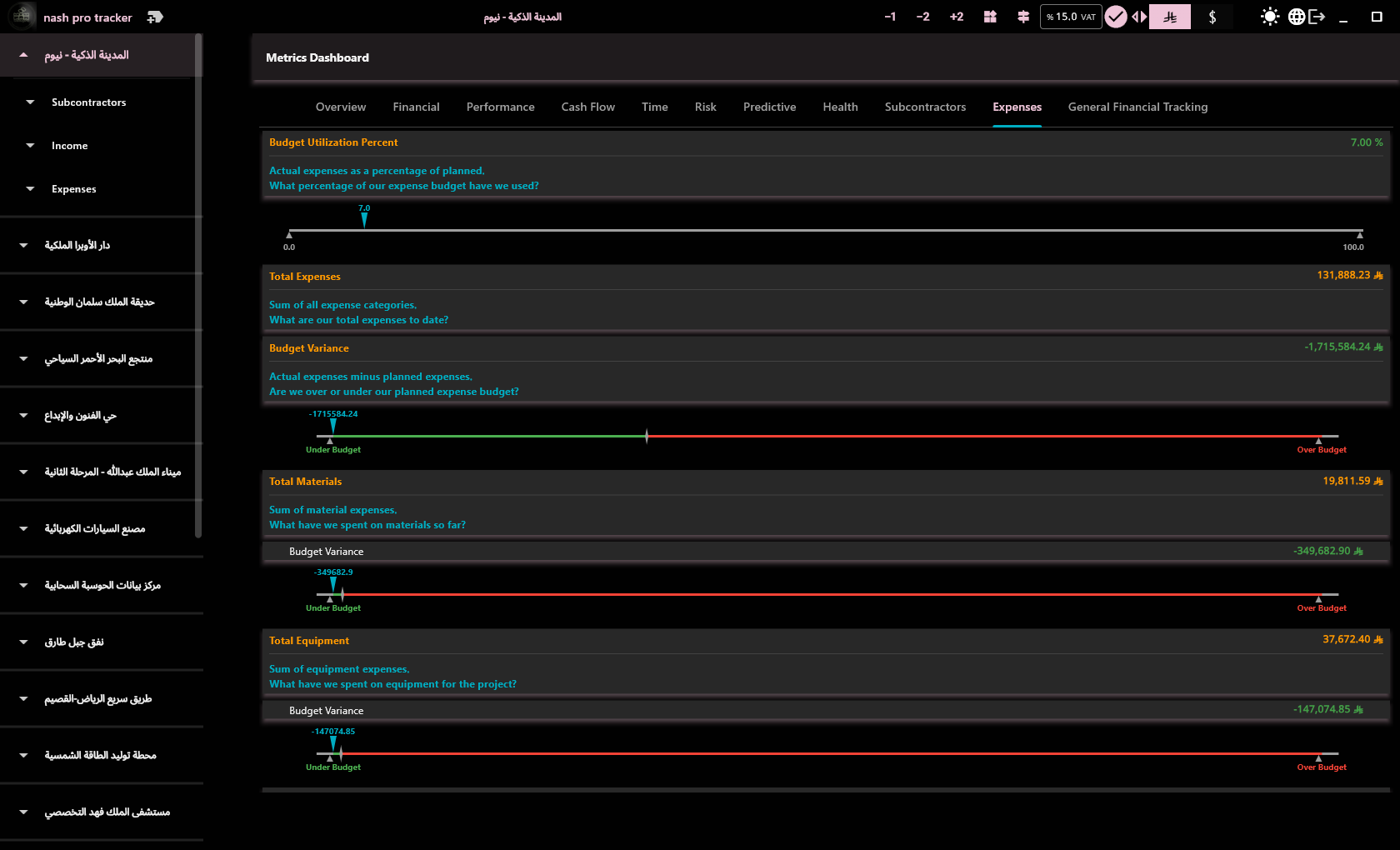Collapse the المدينة الذكية - نيوم project
Image resolution: width=1400 pixels, height=850 pixels.
[23, 55]
